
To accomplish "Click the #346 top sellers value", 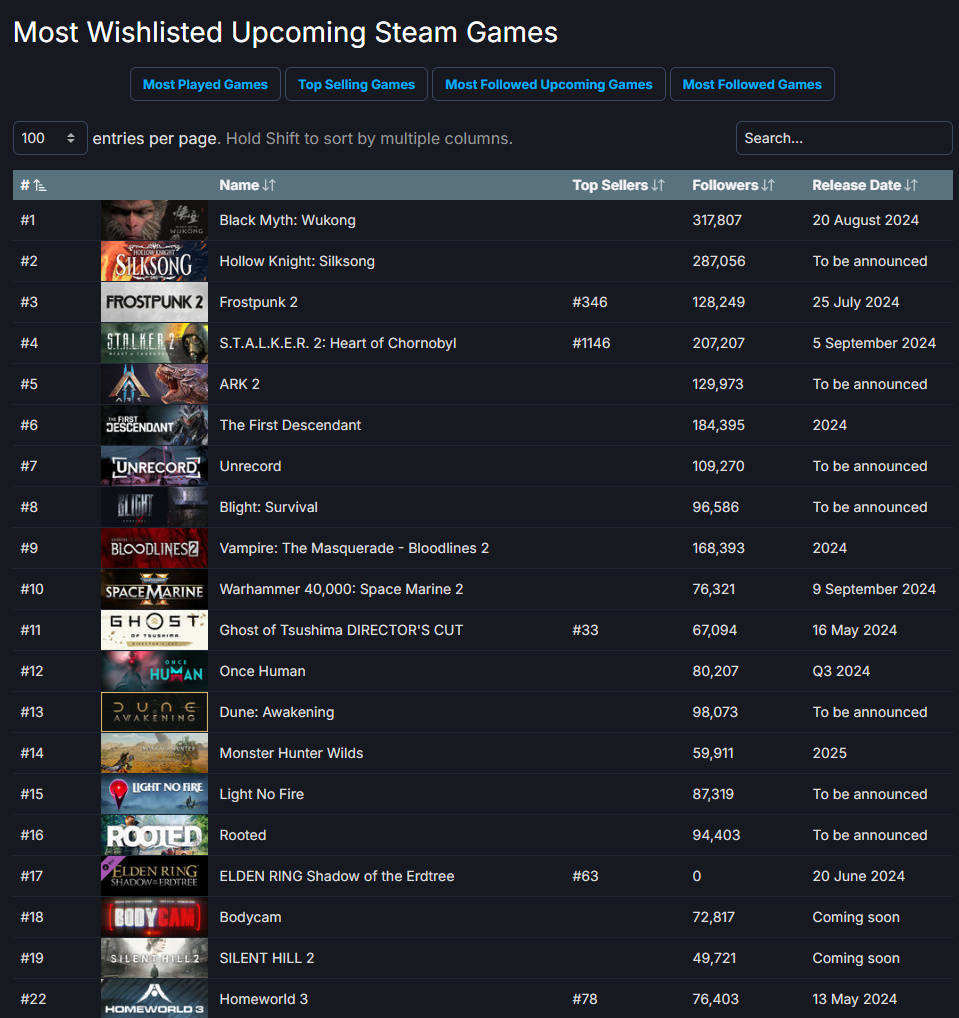I will click(x=590, y=302).
